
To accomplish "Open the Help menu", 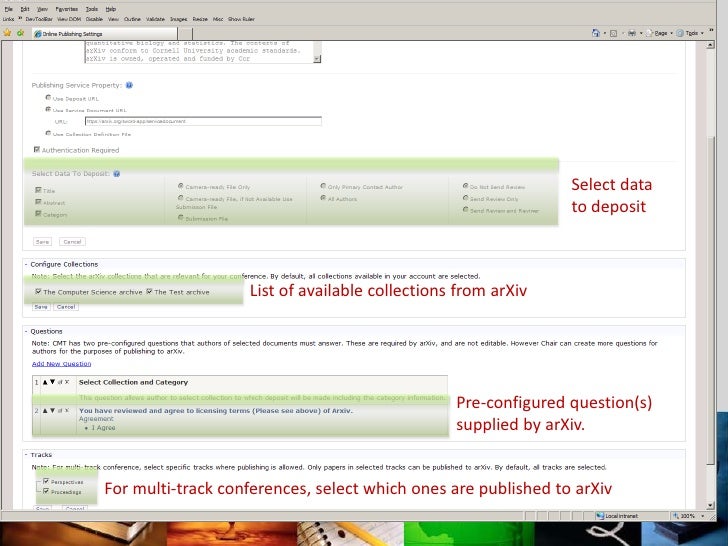I will (x=110, y=9).
